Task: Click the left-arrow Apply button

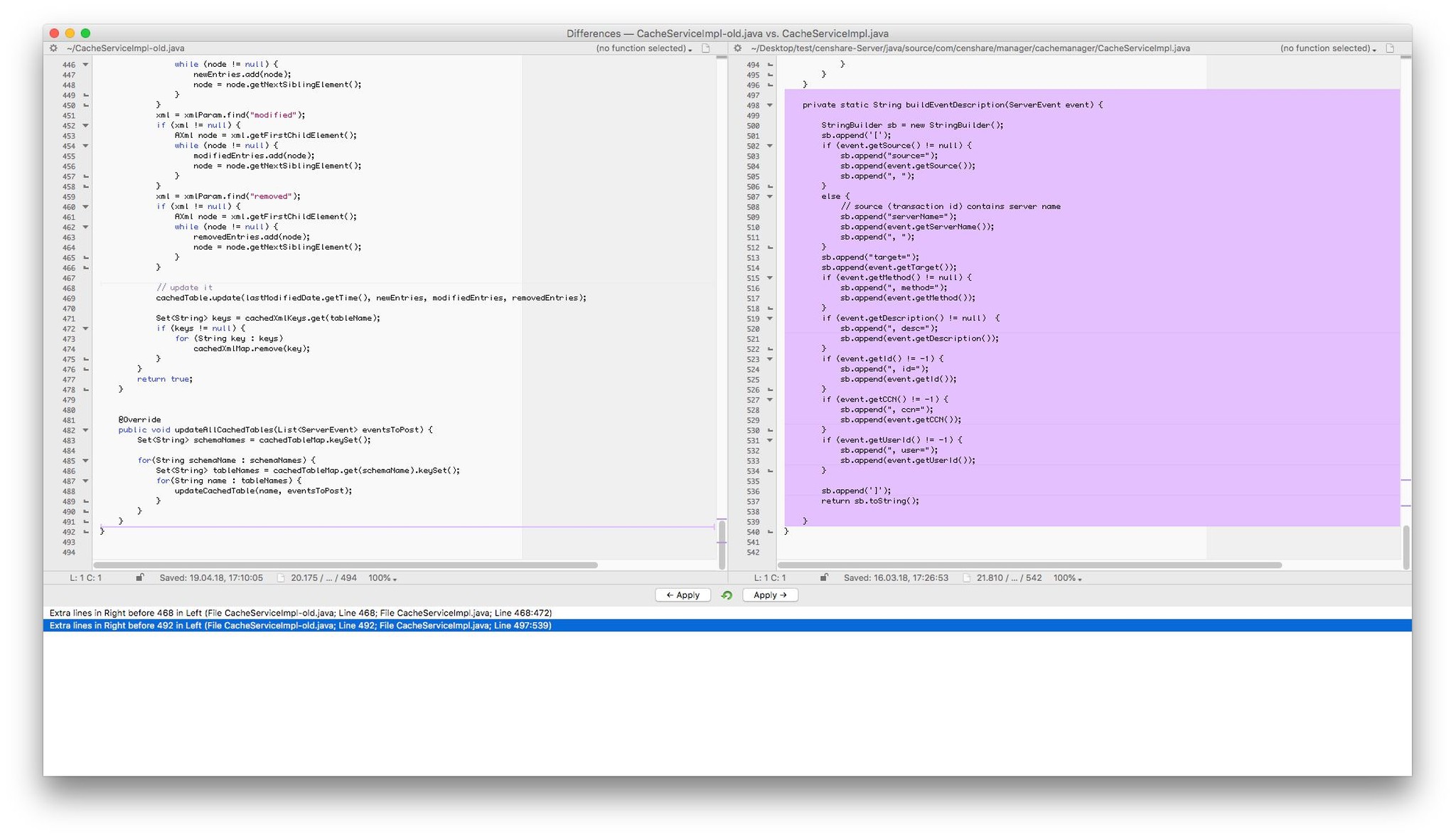Action: click(x=682, y=595)
